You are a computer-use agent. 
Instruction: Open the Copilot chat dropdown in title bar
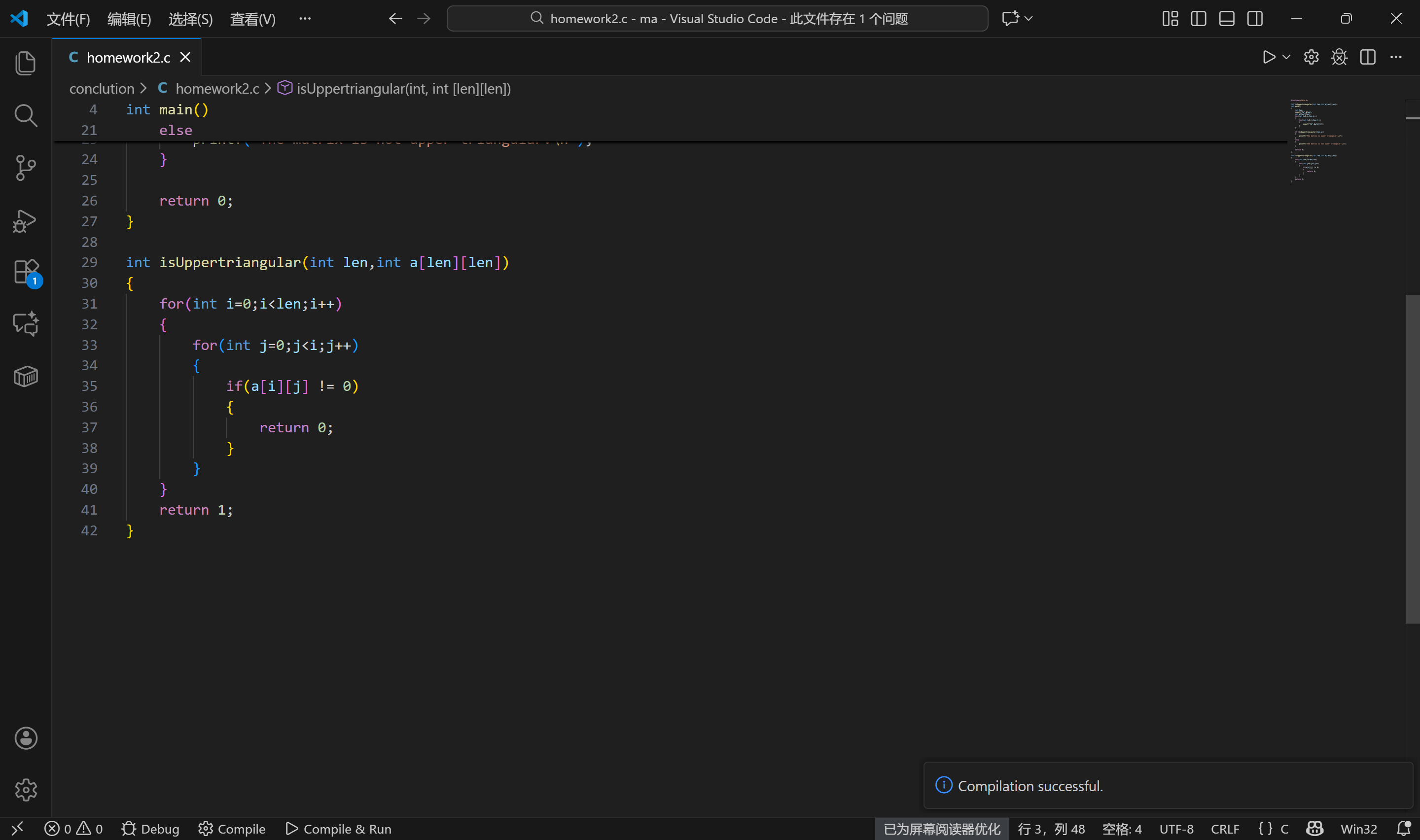[1029, 19]
